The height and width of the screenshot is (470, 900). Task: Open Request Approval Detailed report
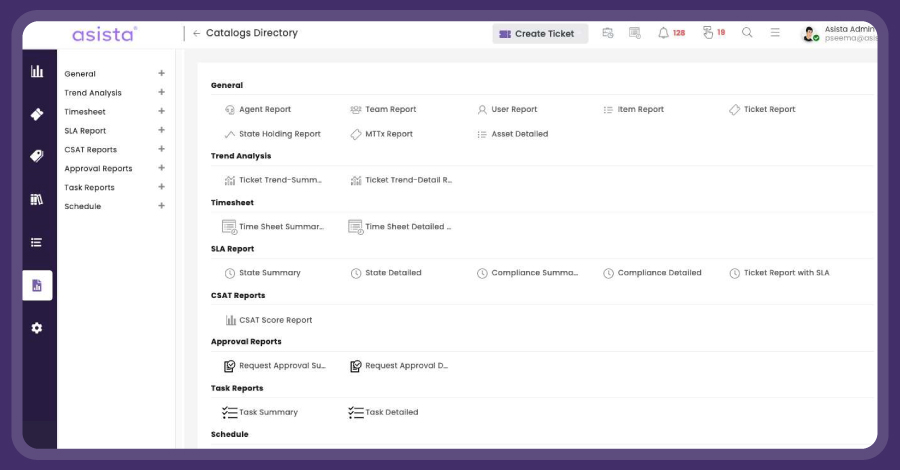tap(399, 366)
